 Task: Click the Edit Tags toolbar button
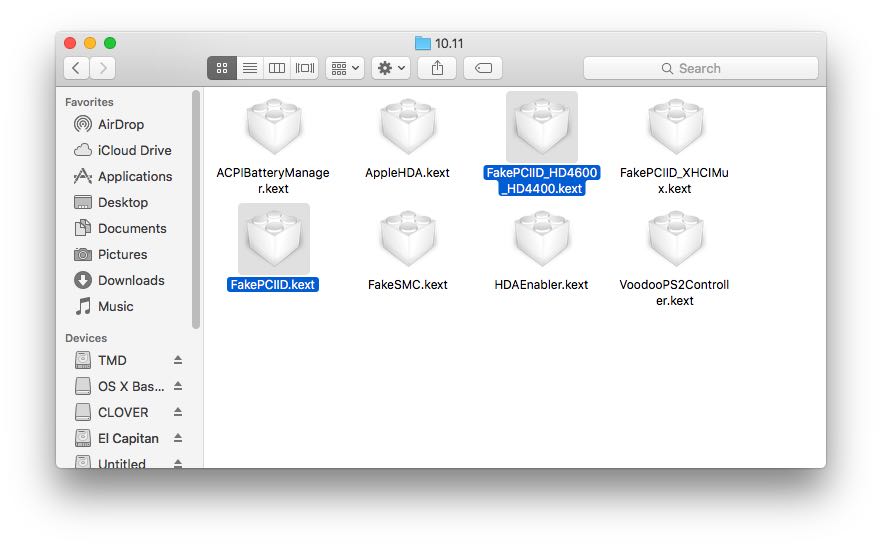483,68
